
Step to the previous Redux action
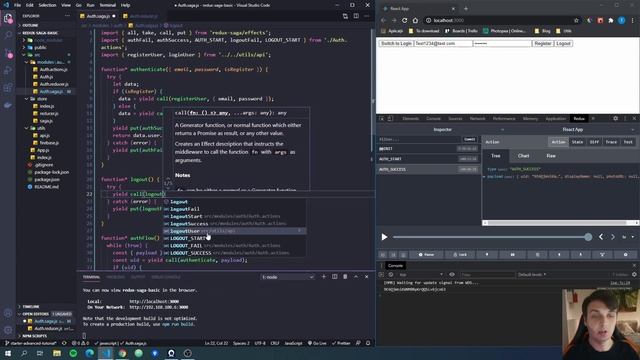pyautogui.click(x=601, y=237)
